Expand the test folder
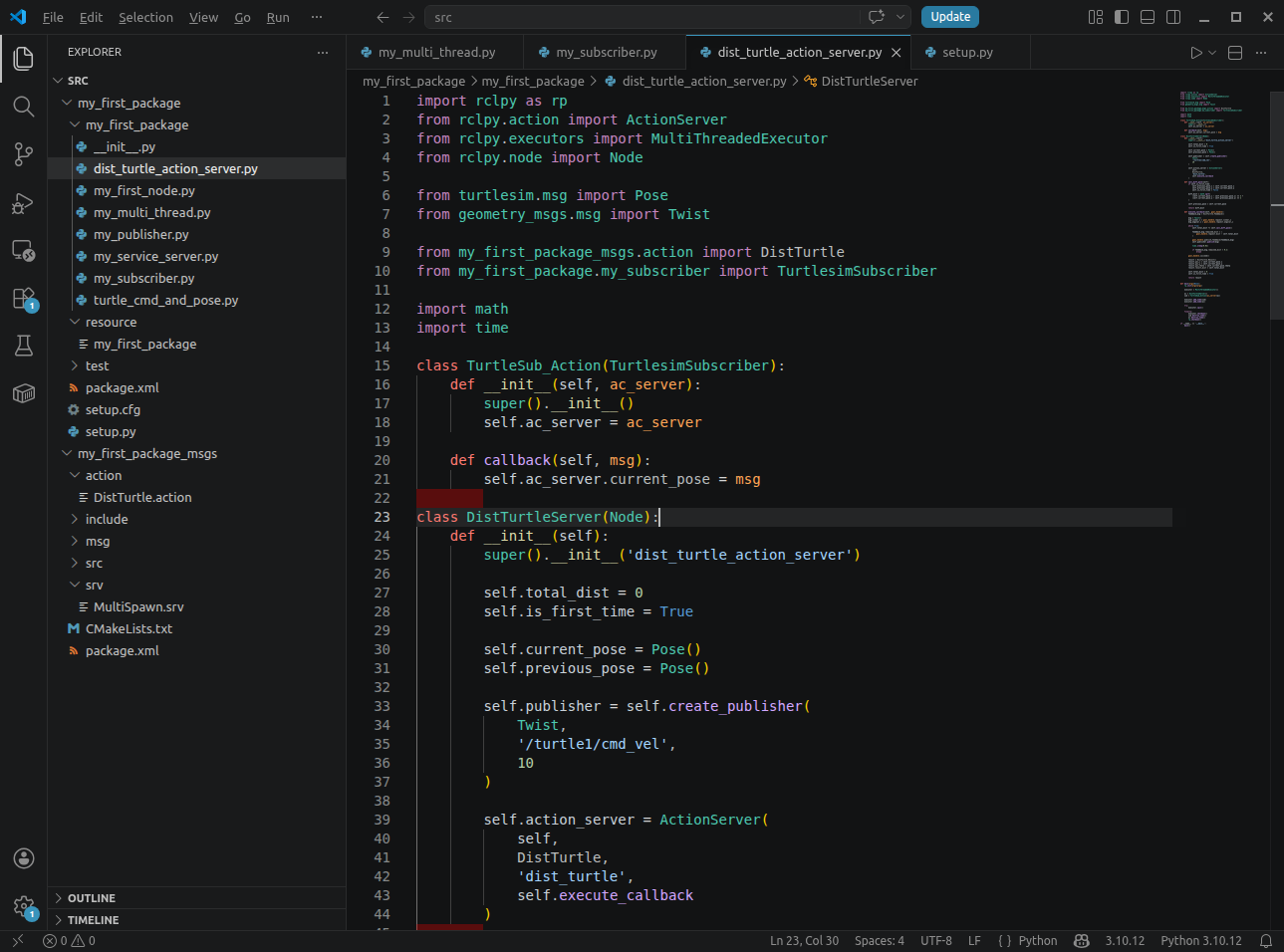Screen dimensions: 1284x952 [196, 365]
